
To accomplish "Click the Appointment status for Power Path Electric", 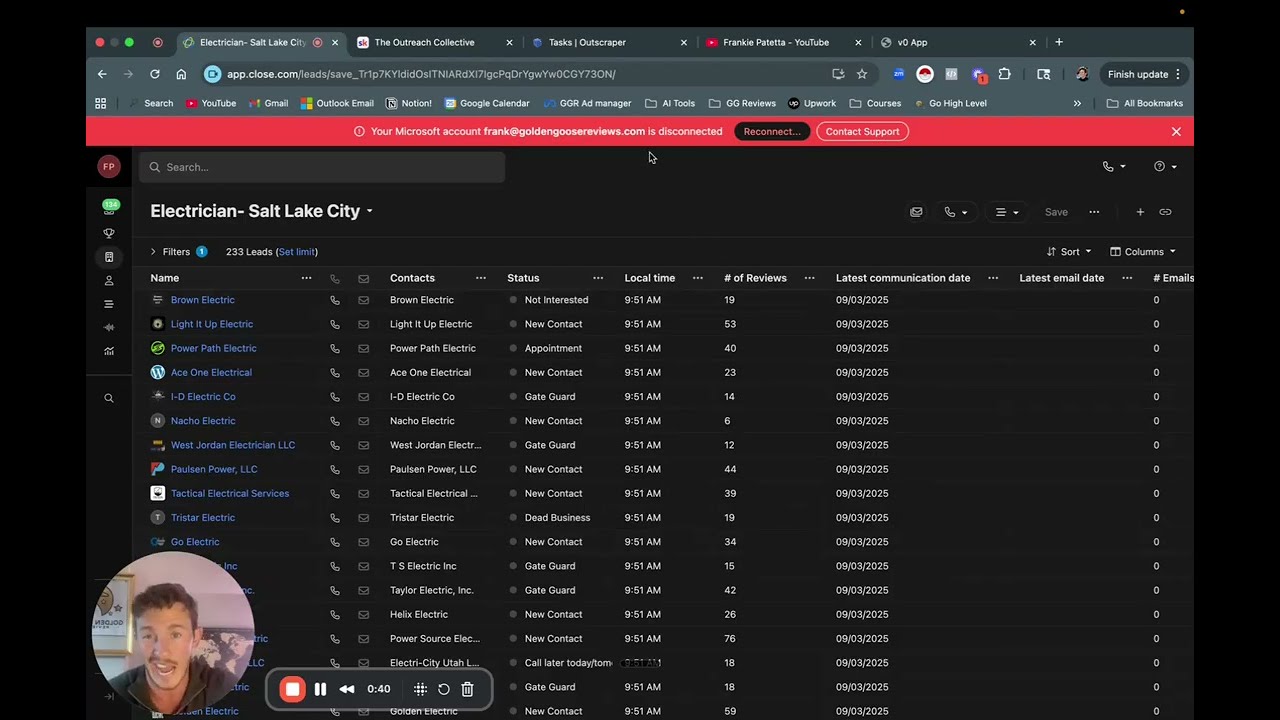I will click(553, 348).
